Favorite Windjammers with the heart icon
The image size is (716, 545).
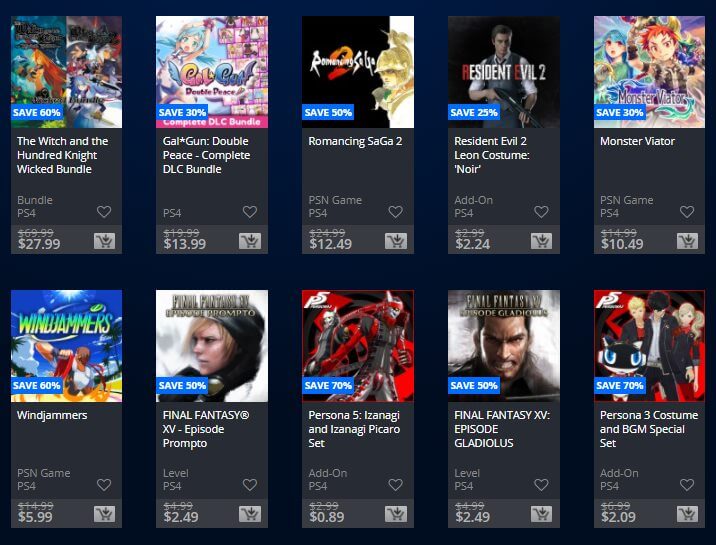click(104, 485)
